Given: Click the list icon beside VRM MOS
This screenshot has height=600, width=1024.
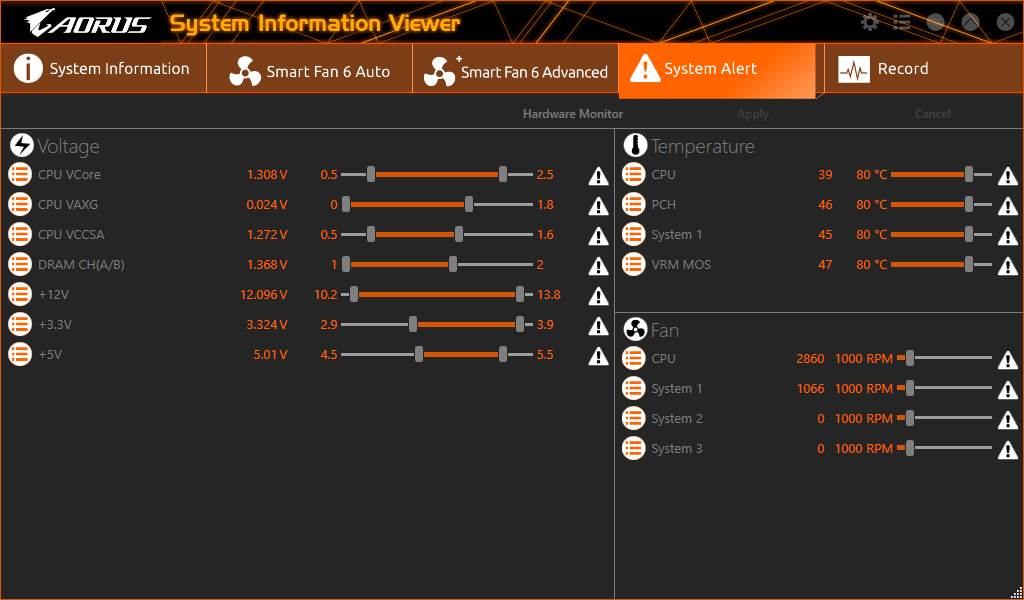Looking at the screenshot, I should pos(633,264).
